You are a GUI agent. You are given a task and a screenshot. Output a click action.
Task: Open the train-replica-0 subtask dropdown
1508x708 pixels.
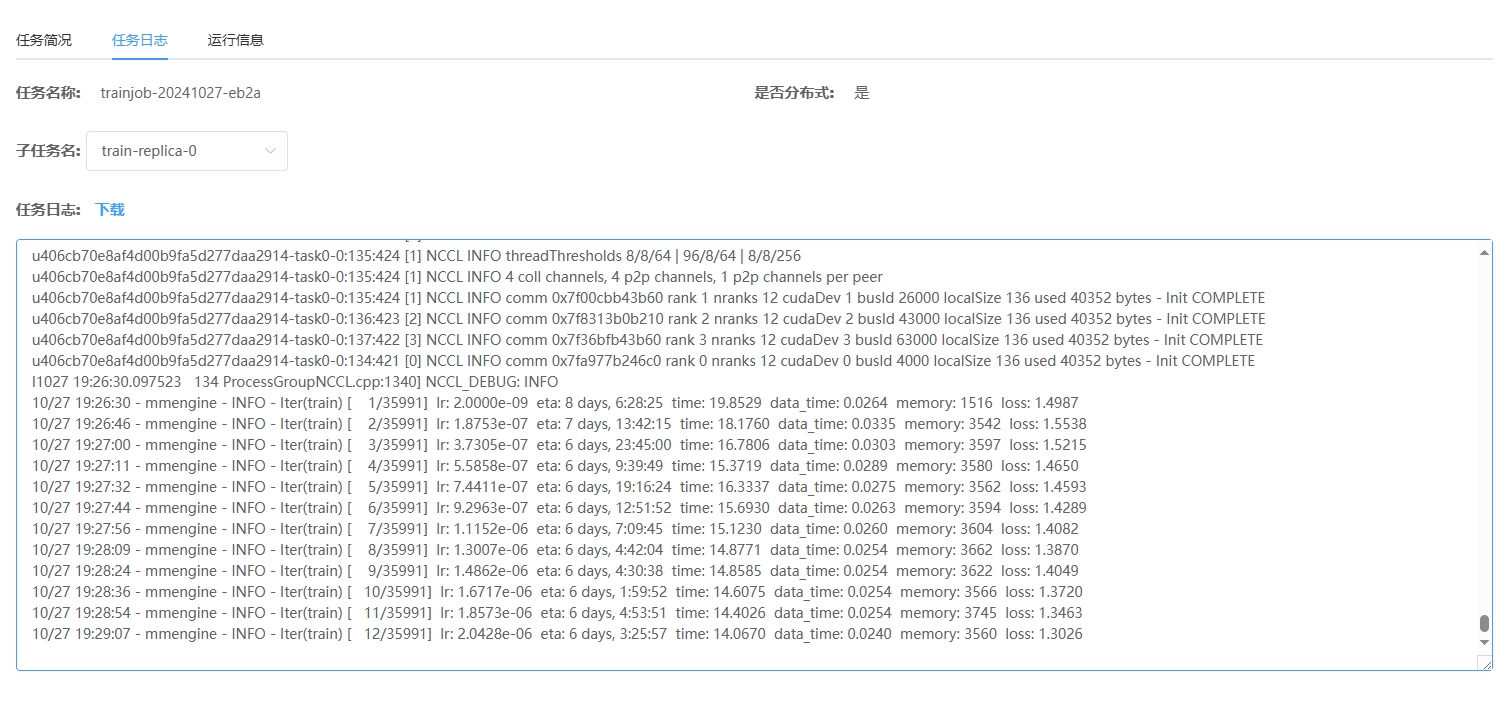pos(186,151)
